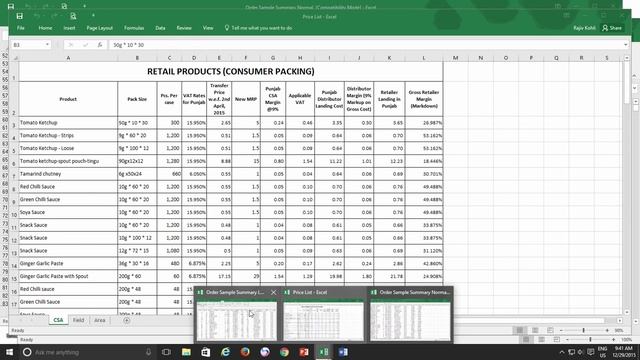Select the CSA sheet tab
640x360 pixels.
click(x=58, y=320)
